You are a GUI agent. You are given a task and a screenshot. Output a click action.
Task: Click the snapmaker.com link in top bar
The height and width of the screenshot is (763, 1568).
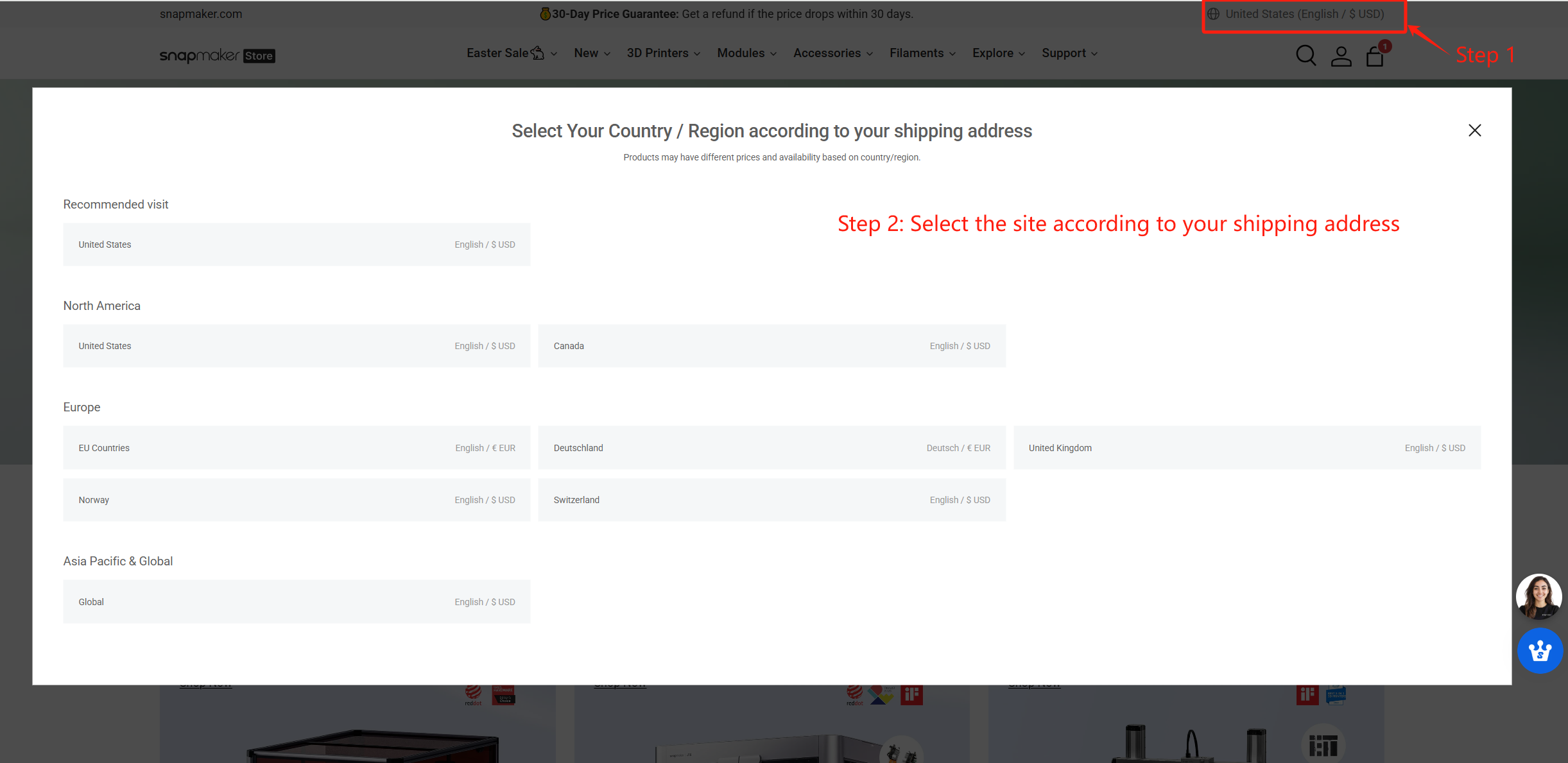tap(201, 14)
